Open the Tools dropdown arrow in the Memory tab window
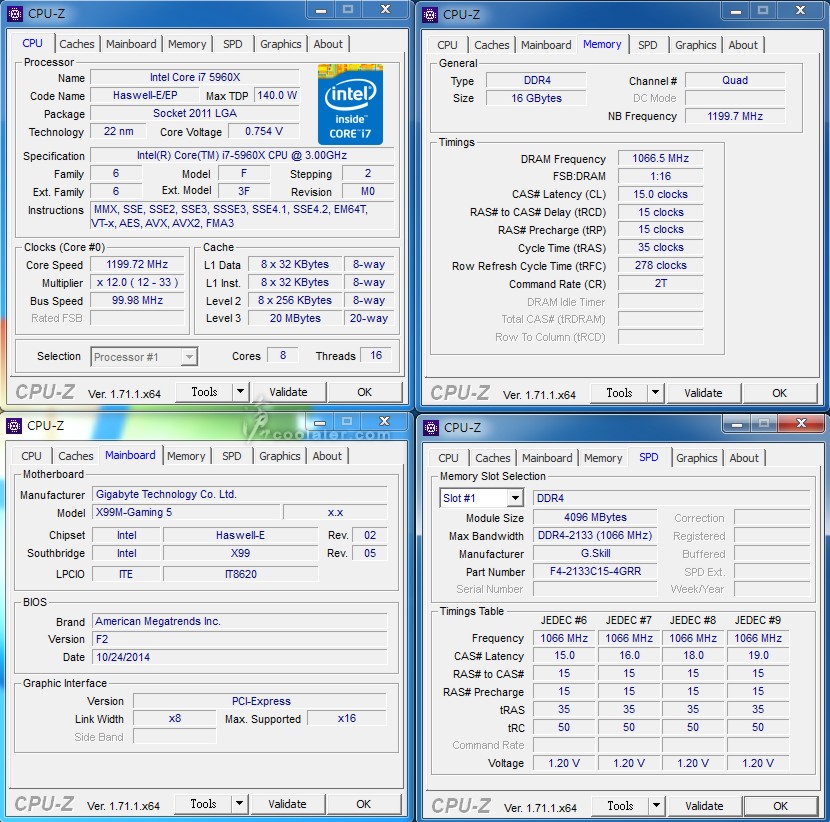This screenshot has height=822, width=830. (x=655, y=393)
